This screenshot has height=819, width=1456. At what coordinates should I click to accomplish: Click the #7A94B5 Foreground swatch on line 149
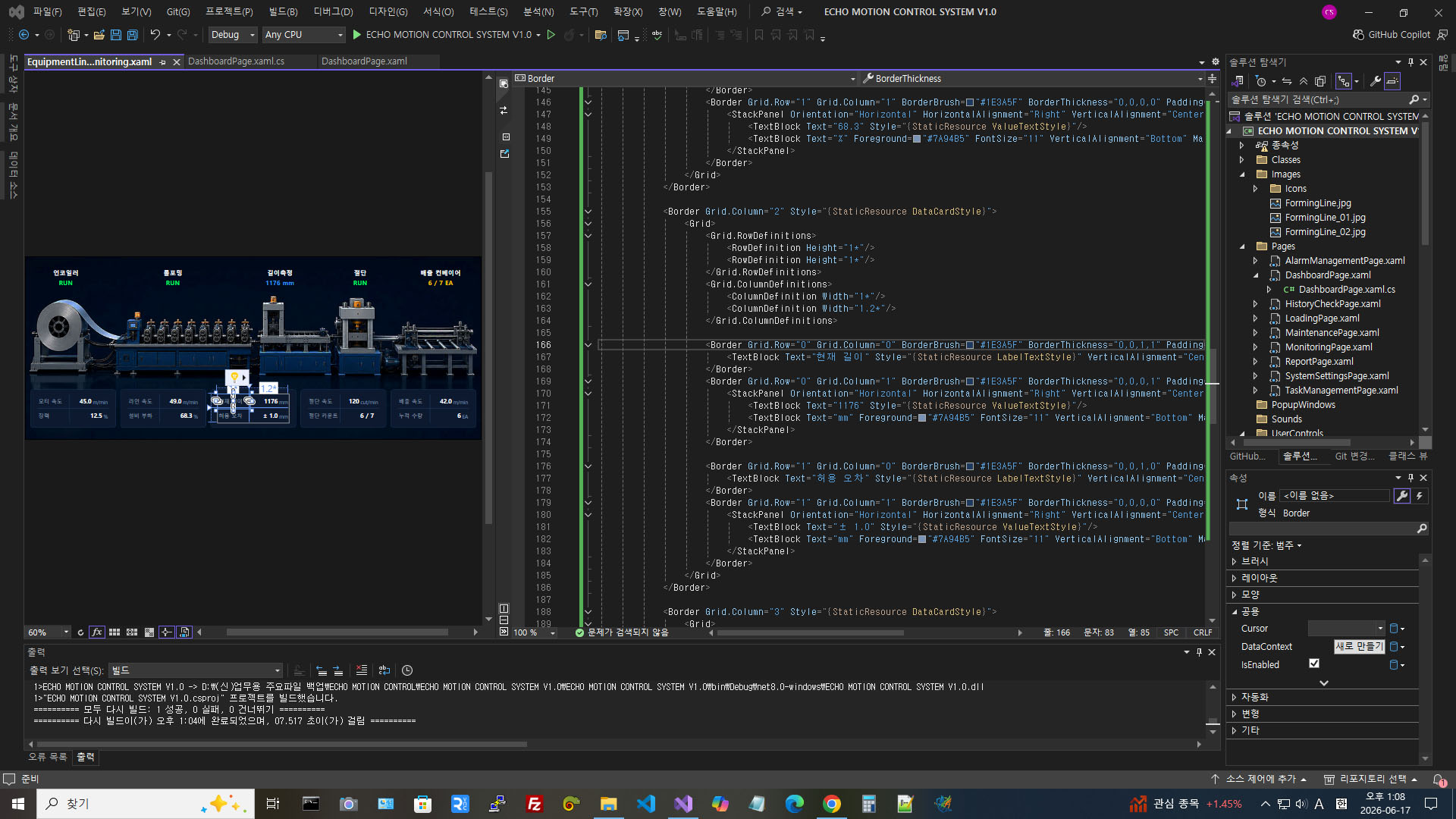pos(916,139)
